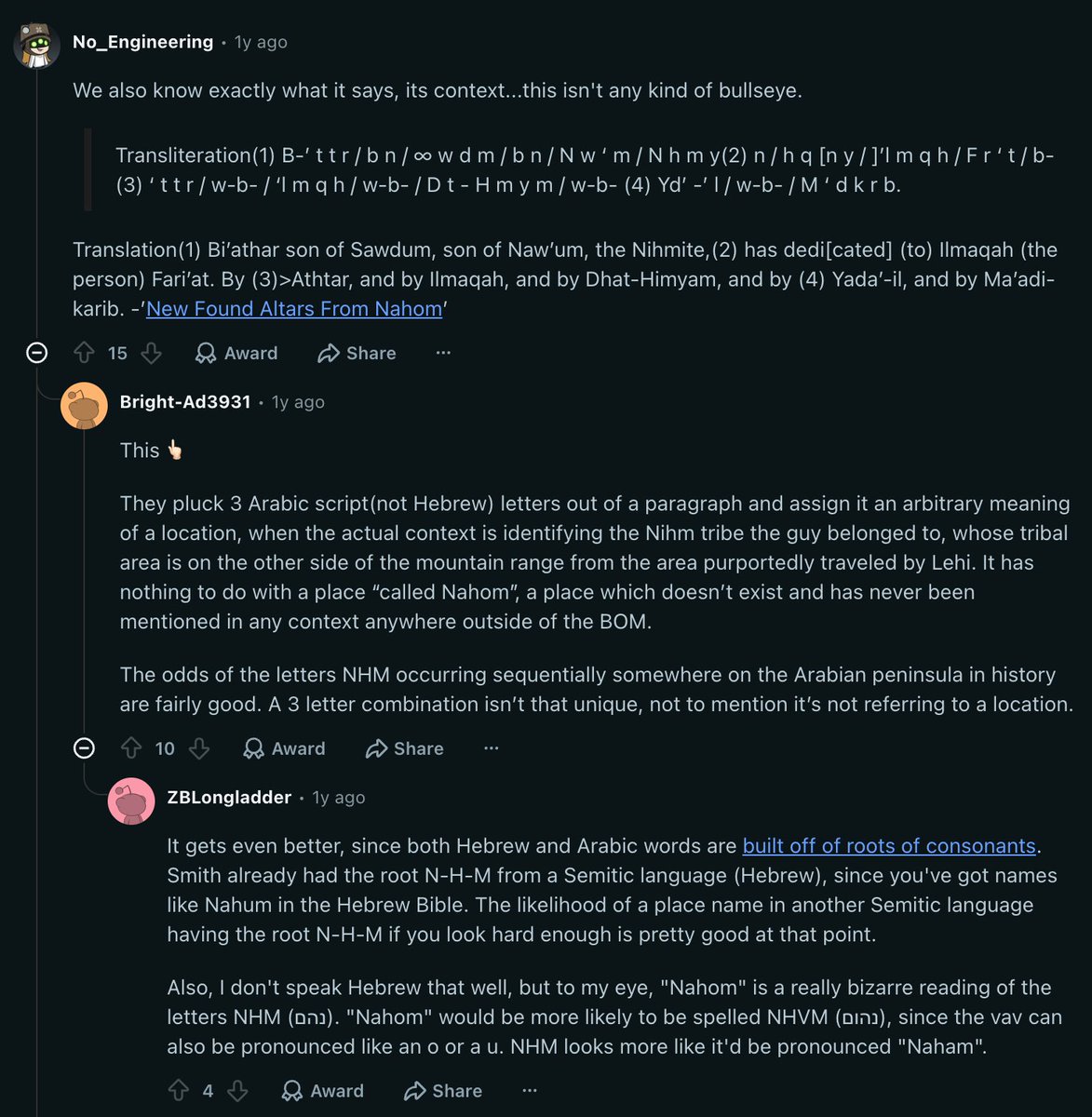
Task: Downvote ZBLongladder's comment
Action: tap(237, 1091)
